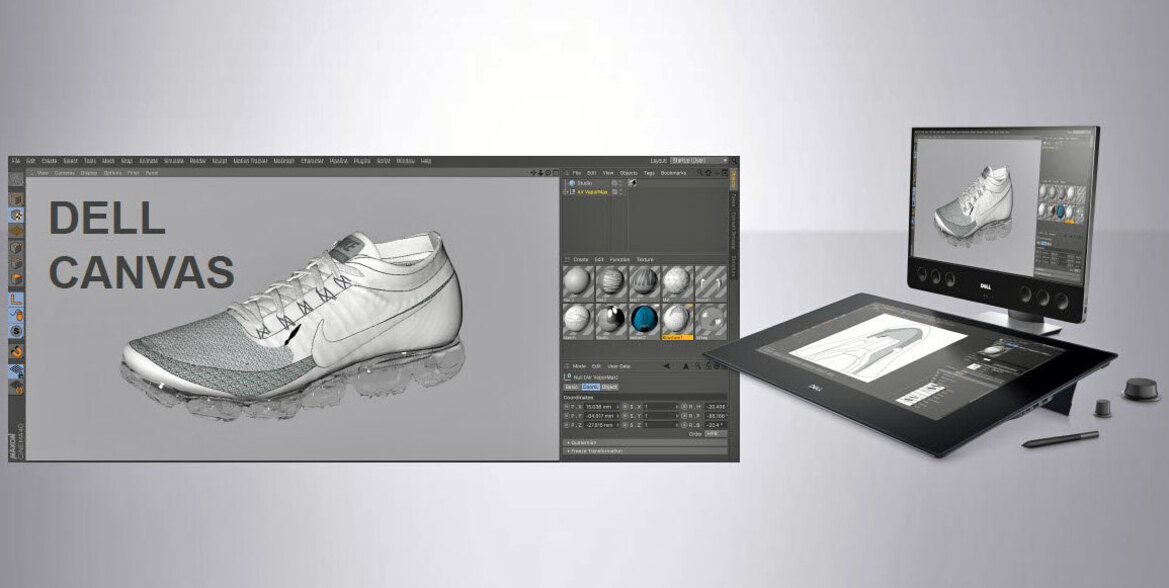
Task: Open the Material Manager Function menu
Action: [620, 259]
